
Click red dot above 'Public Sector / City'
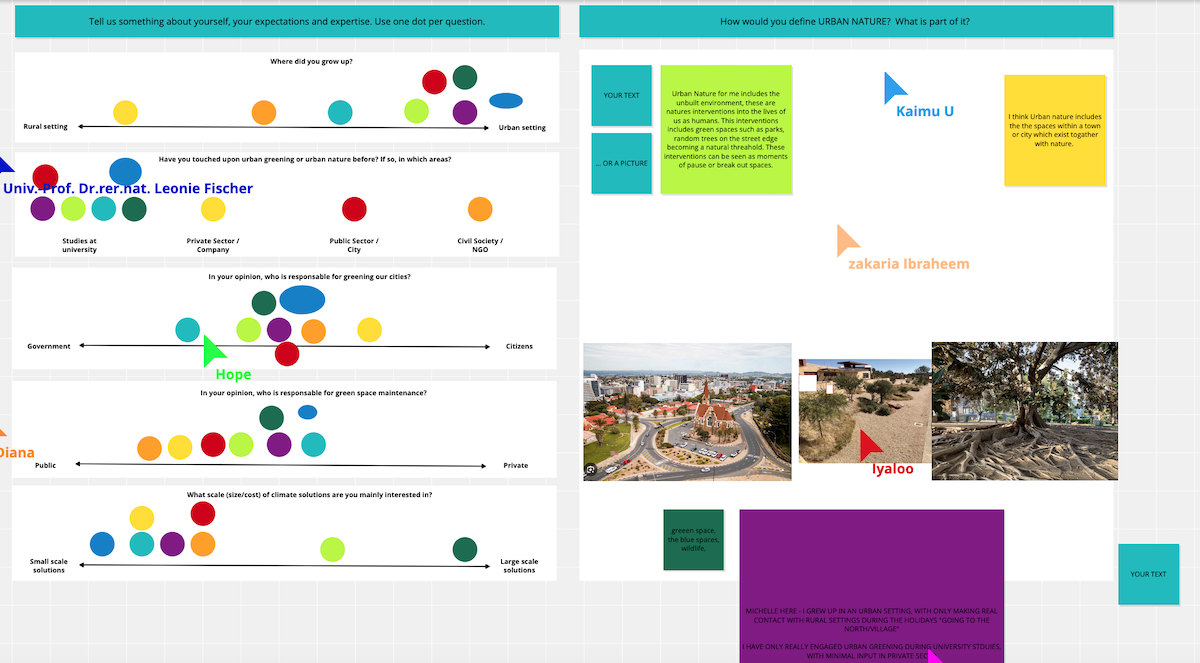tap(354, 209)
